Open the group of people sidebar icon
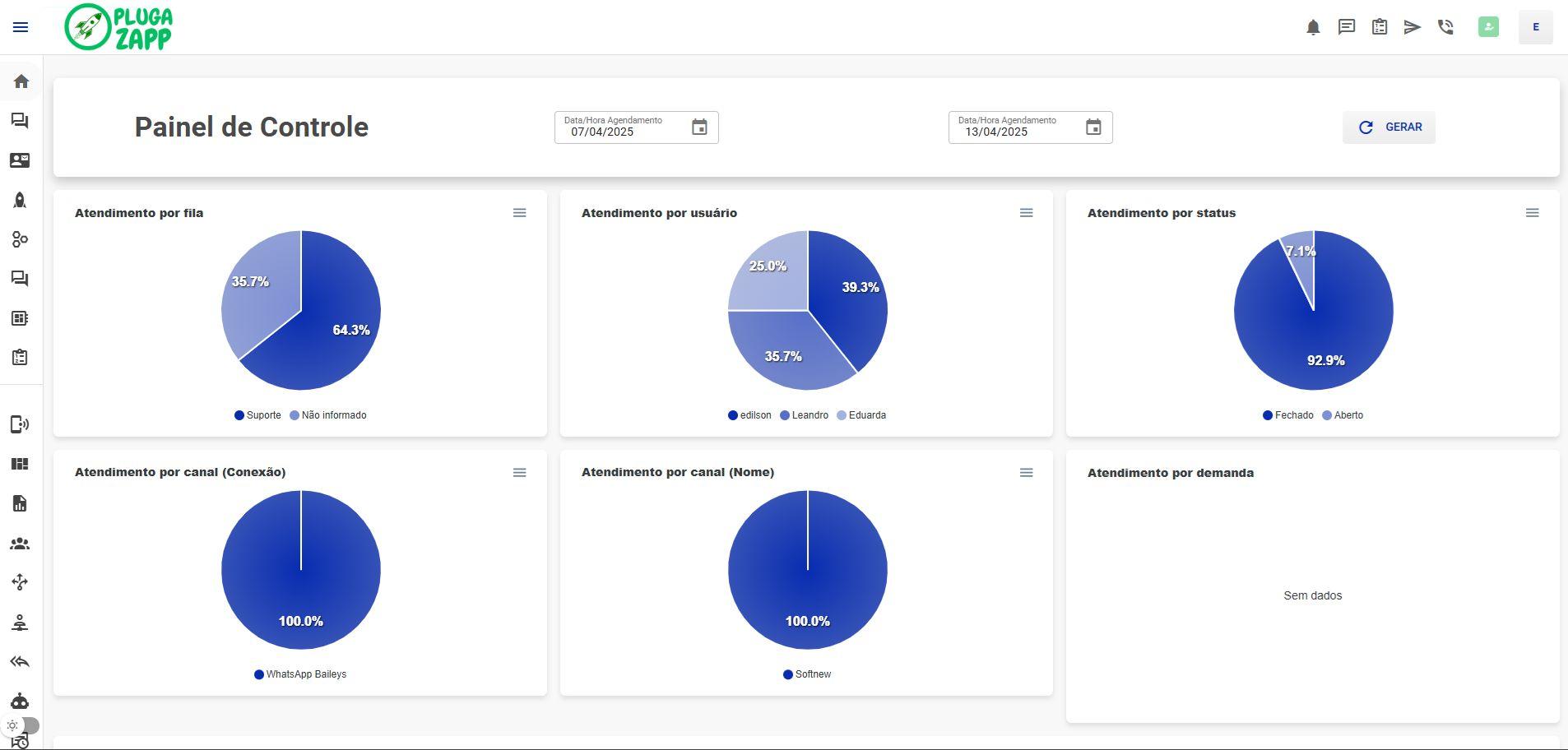Screen dimensions: 1568x750 (x=20, y=544)
